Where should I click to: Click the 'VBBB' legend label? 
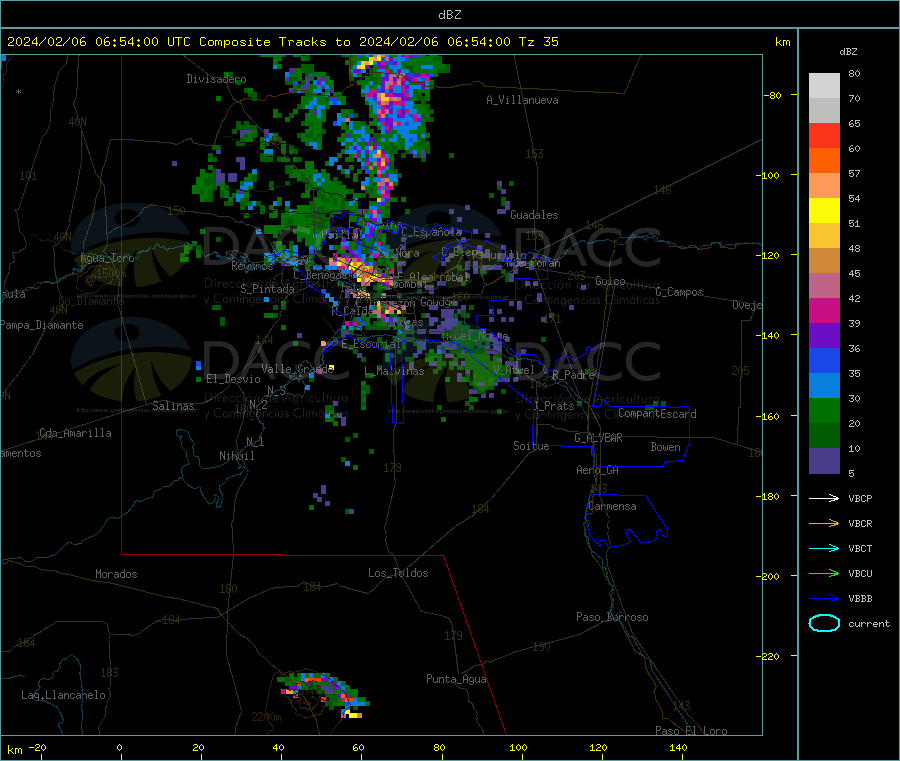860,599
